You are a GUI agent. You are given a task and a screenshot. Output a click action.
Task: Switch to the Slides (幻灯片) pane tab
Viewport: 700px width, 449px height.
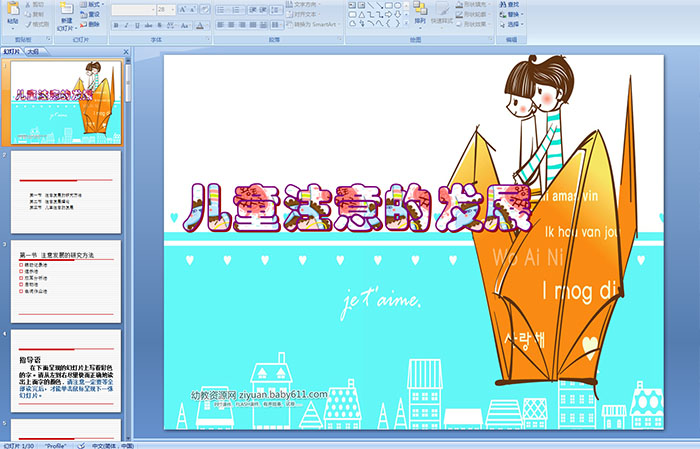coord(11,52)
